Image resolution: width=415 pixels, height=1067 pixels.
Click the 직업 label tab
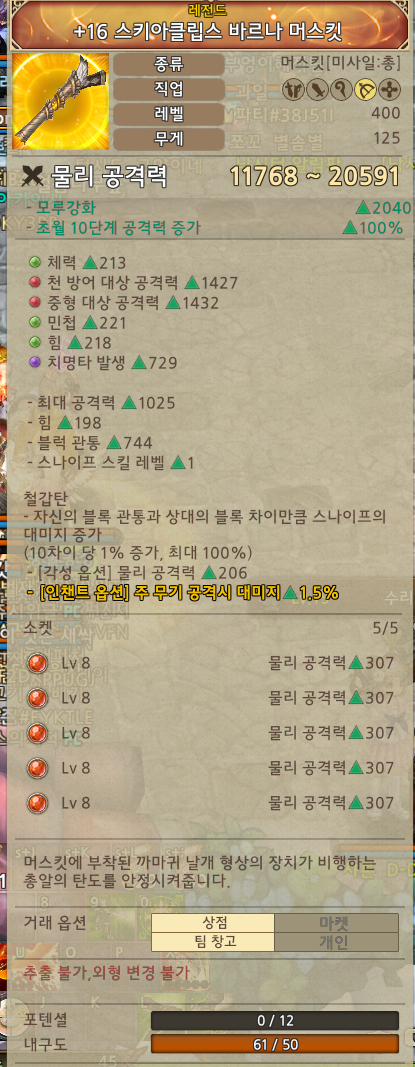(169, 89)
